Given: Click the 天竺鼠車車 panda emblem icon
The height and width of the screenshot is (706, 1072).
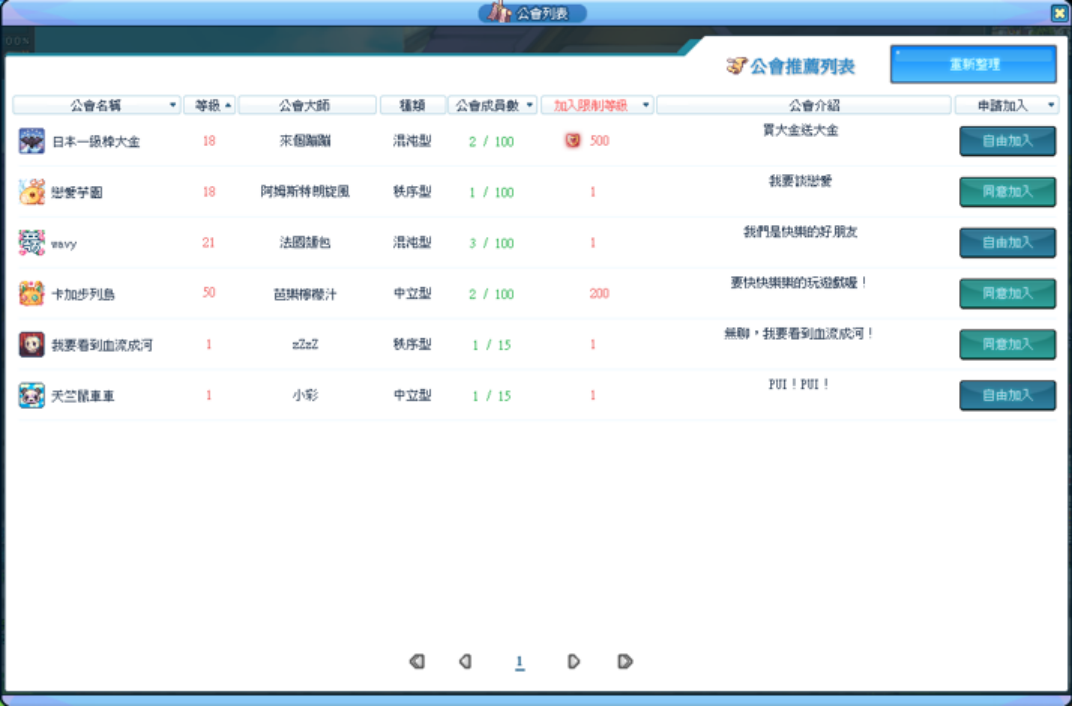Looking at the screenshot, I should pyautogui.click(x=31, y=395).
